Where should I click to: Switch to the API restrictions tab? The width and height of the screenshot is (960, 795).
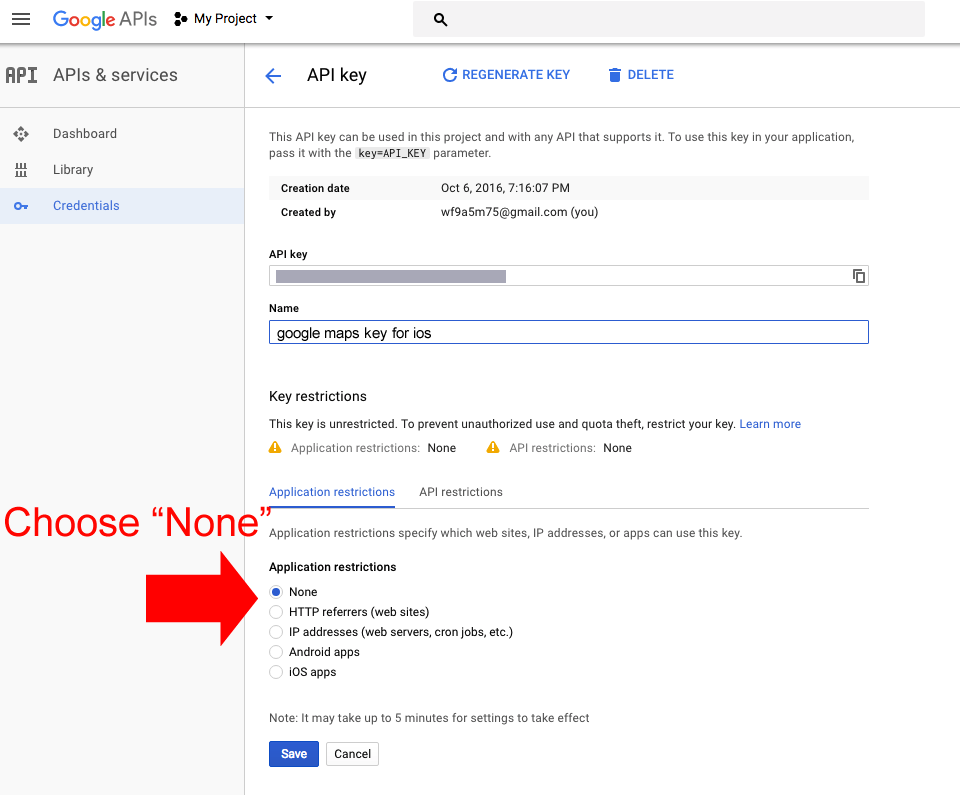point(461,492)
